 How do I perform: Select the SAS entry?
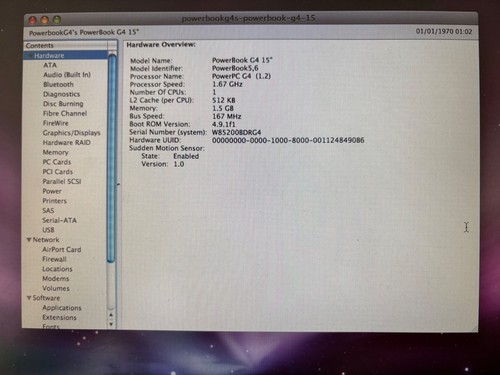(48, 210)
